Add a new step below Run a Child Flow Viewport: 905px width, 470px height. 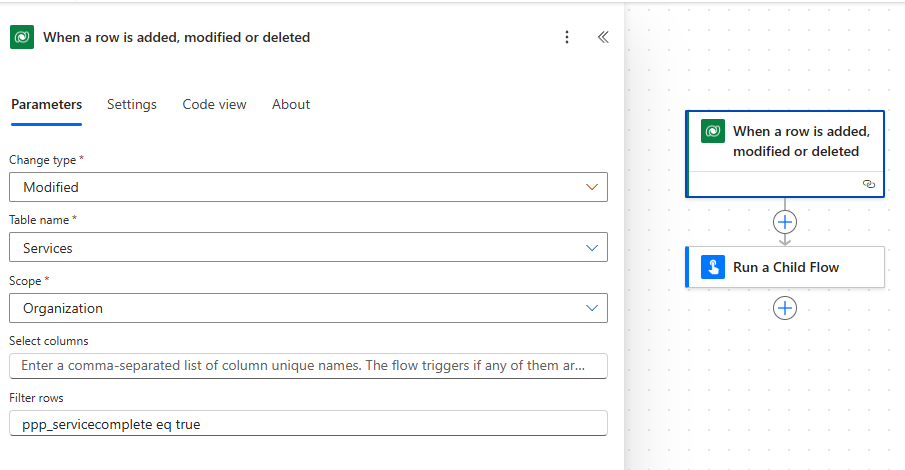coord(785,308)
